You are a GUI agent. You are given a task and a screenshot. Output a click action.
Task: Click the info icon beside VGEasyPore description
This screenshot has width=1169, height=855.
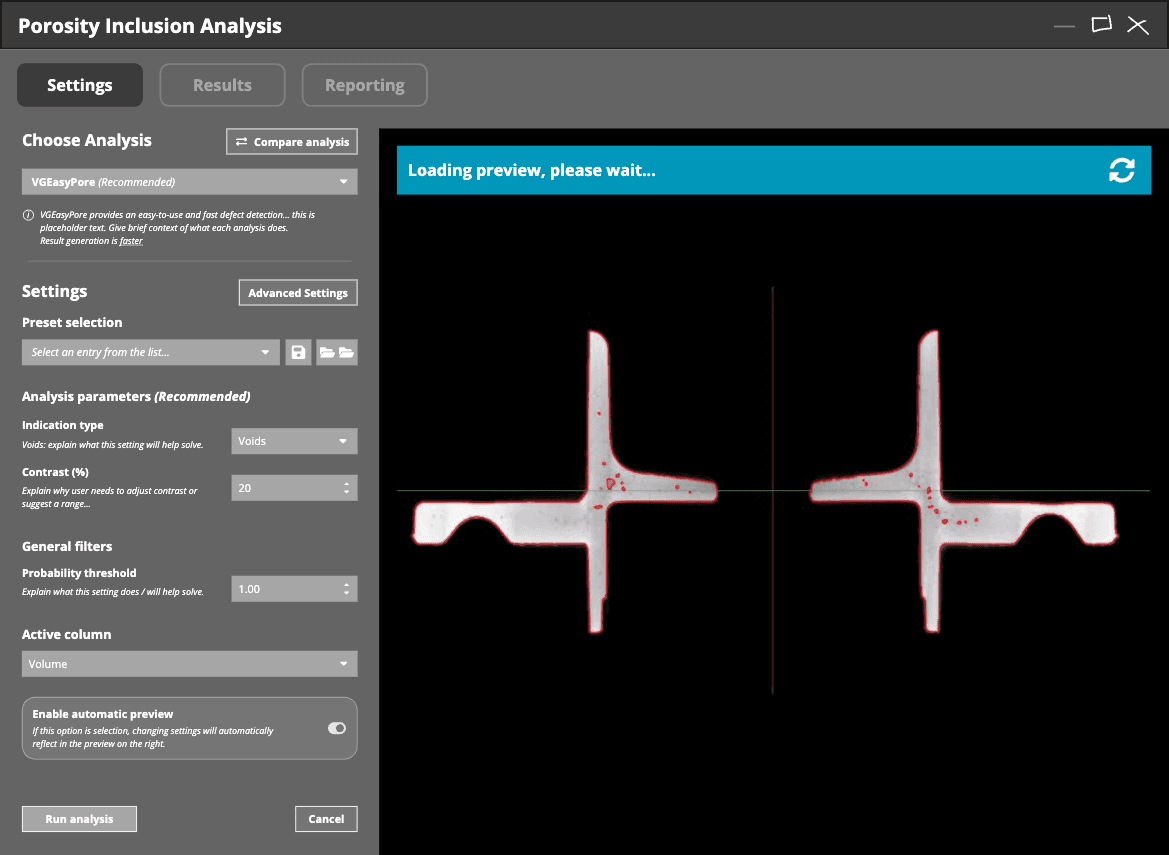pyautogui.click(x=28, y=215)
